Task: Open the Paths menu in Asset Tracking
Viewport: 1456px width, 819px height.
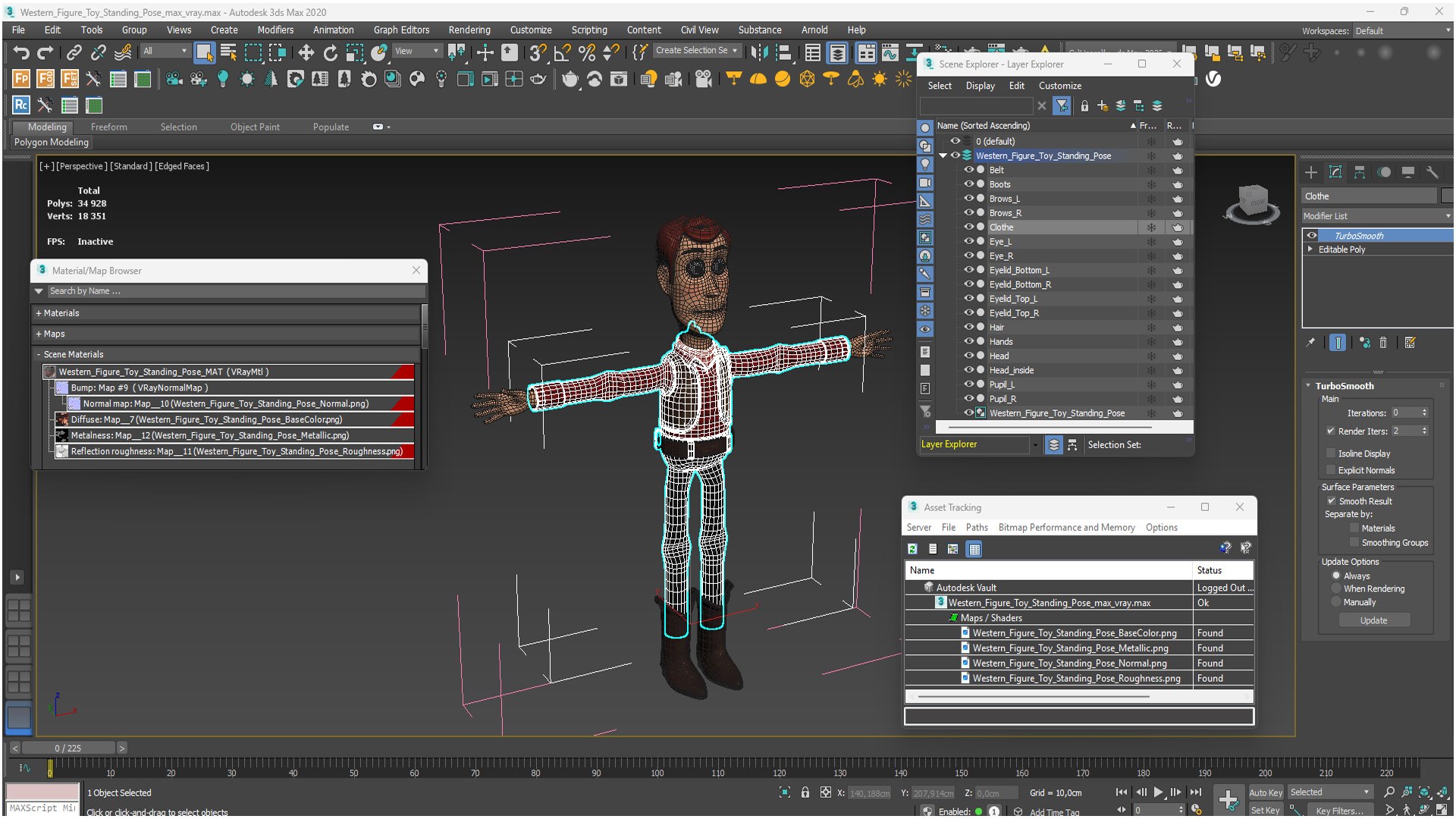Action: click(x=977, y=528)
